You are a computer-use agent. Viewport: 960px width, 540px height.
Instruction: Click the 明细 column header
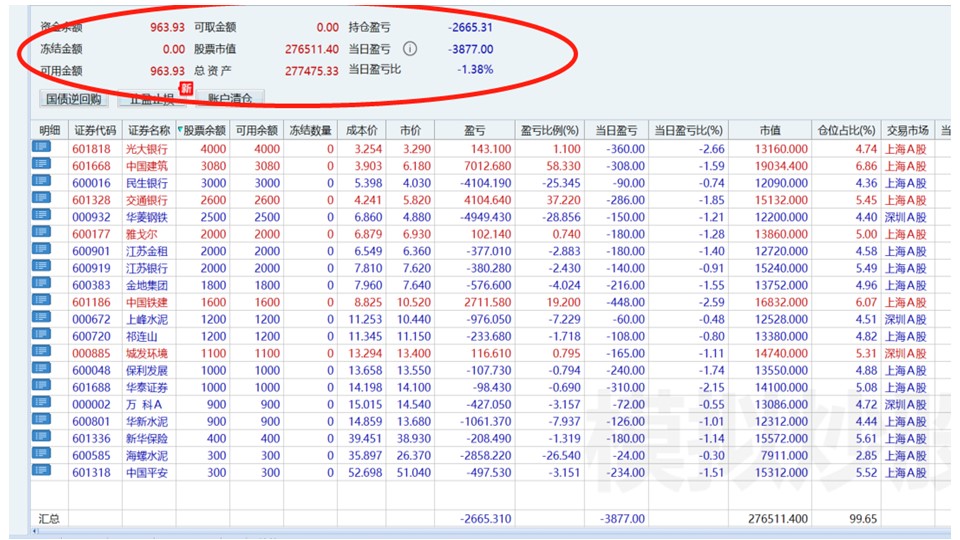click(x=50, y=130)
